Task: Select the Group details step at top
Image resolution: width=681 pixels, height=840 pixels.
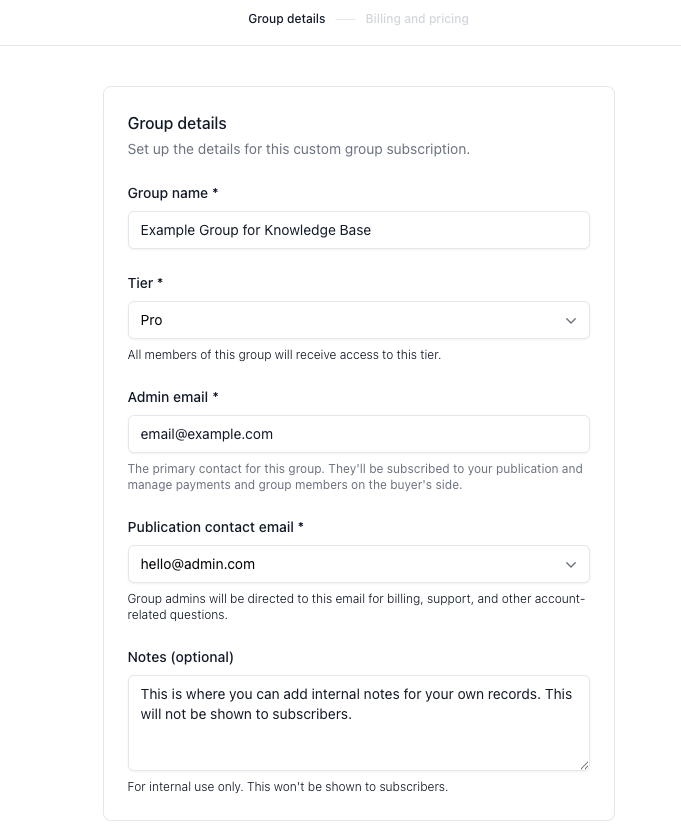Action: point(287,19)
